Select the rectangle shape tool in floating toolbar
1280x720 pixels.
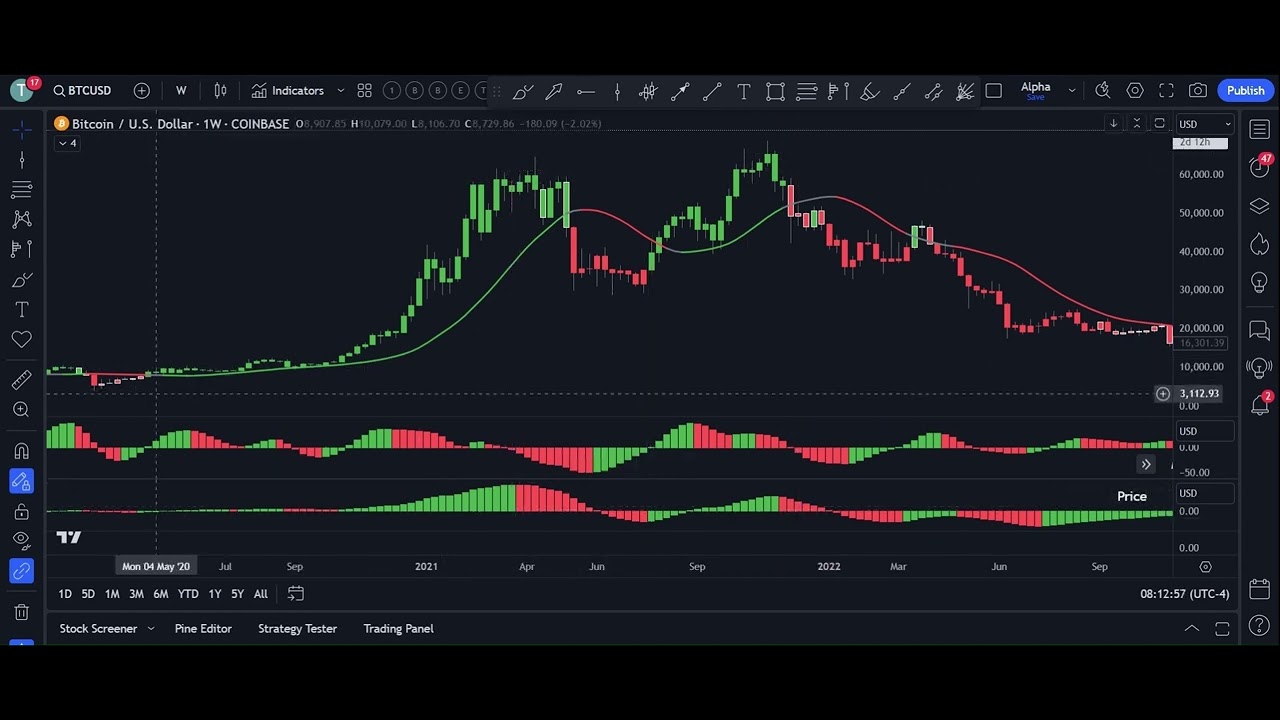coord(775,92)
